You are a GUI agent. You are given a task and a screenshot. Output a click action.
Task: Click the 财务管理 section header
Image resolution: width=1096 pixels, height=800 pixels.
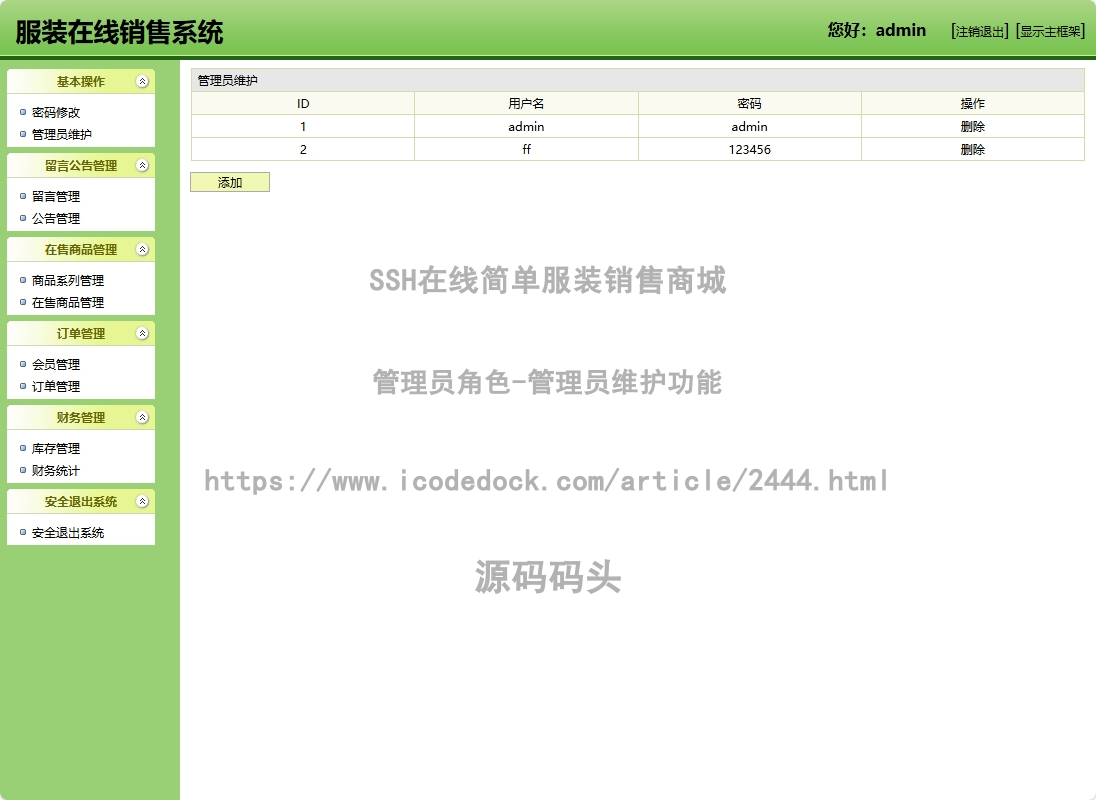pyautogui.click(x=81, y=417)
